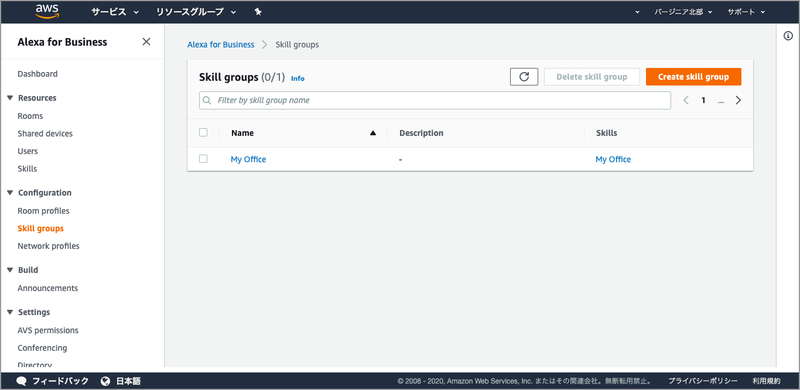
Task: Click the feedback speech bubble icon
Action: click(21, 381)
